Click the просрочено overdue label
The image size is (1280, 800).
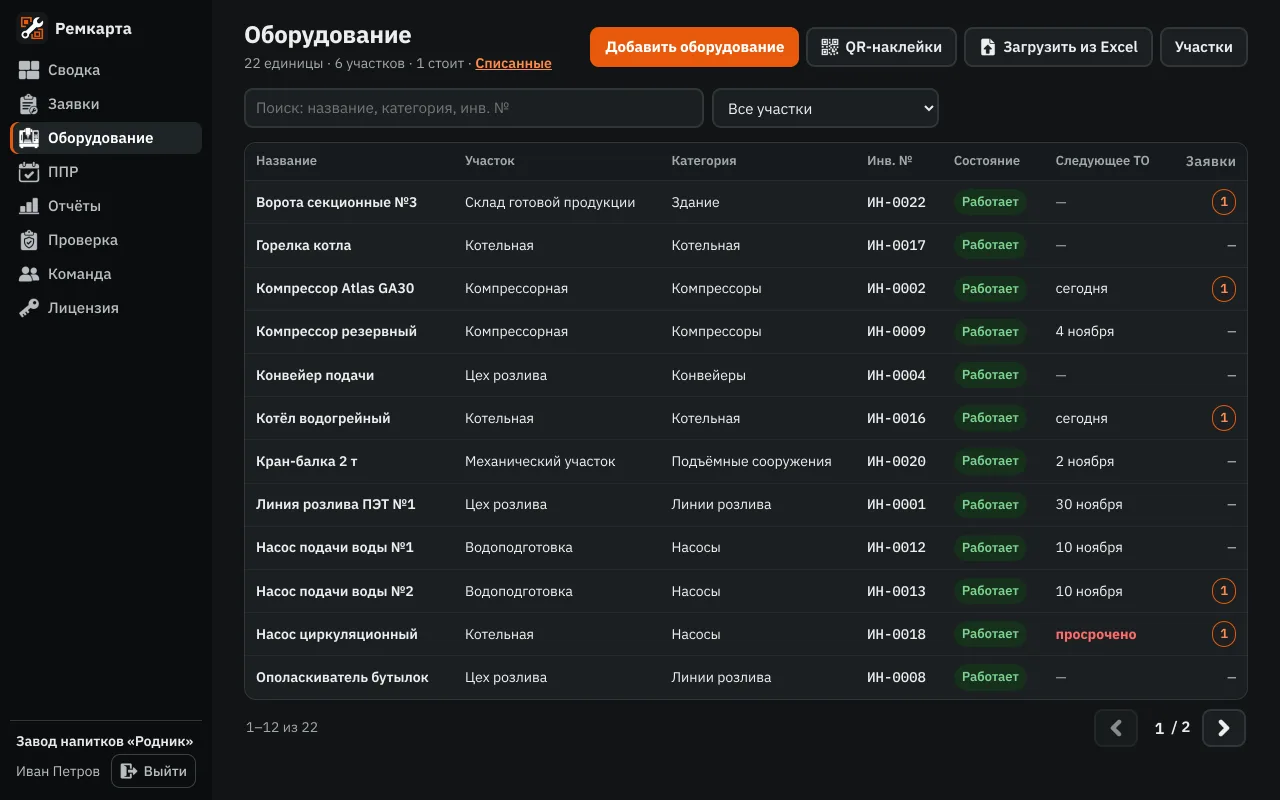point(1096,635)
